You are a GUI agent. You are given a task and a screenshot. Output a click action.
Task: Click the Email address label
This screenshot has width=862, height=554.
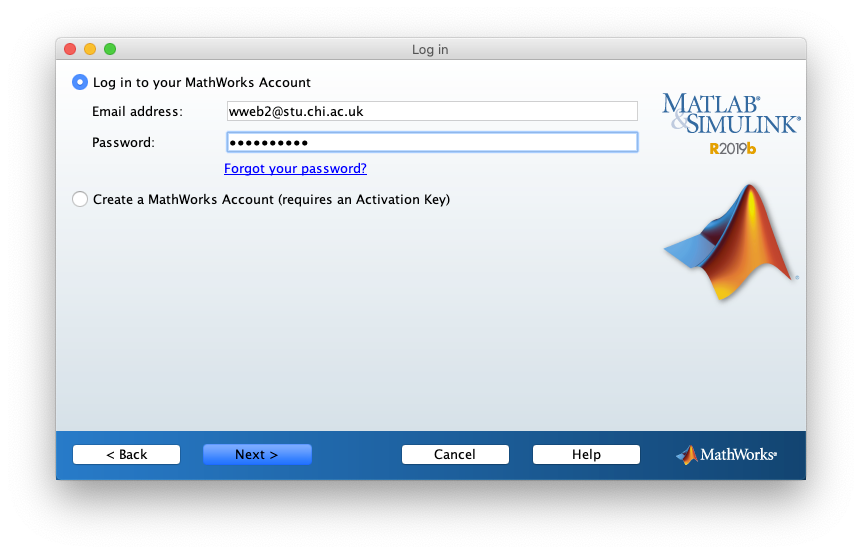pos(137,112)
